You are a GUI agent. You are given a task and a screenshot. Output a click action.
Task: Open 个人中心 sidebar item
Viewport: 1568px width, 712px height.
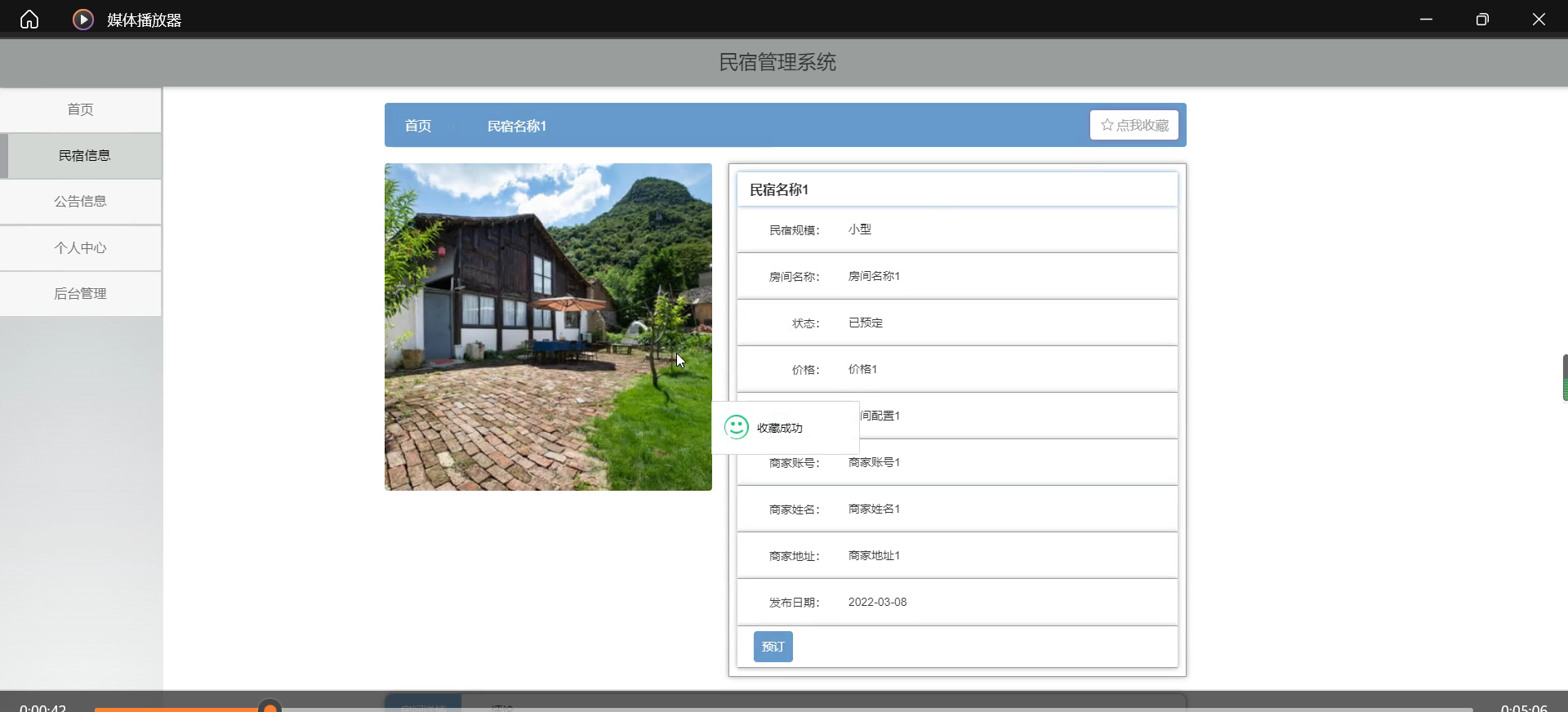coord(81,247)
